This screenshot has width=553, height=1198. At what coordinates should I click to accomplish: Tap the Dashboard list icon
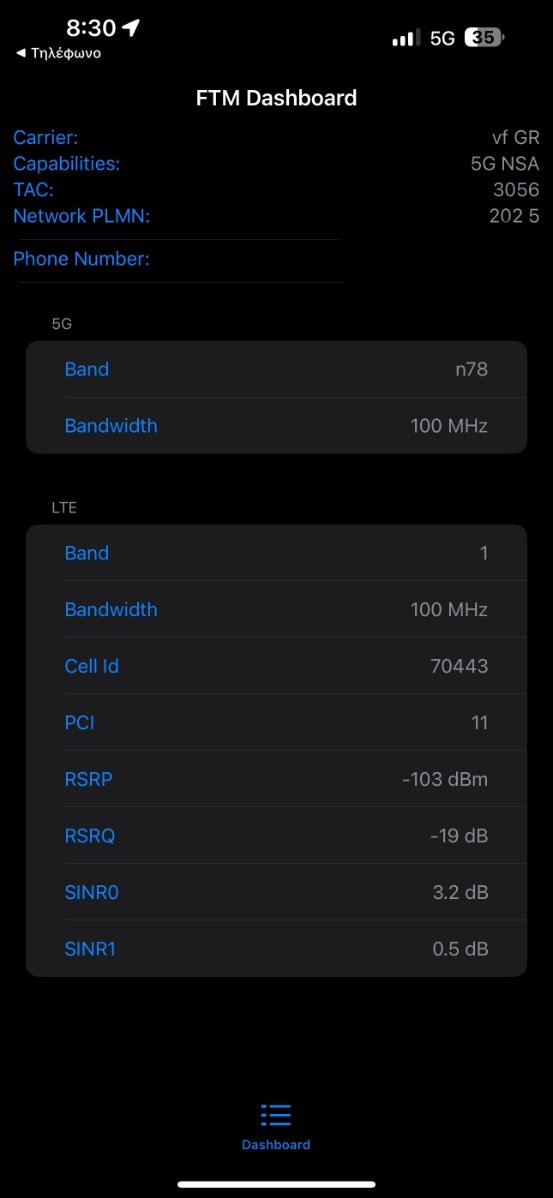pyautogui.click(x=276, y=1115)
